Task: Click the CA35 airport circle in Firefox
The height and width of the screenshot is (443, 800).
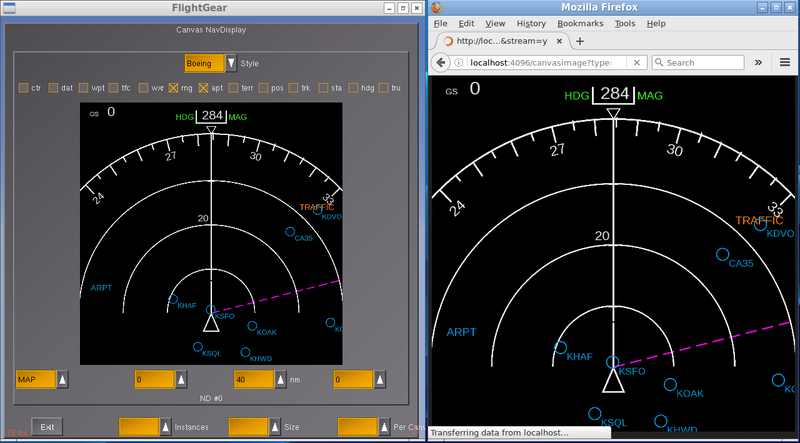Action: pyautogui.click(x=722, y=254)
